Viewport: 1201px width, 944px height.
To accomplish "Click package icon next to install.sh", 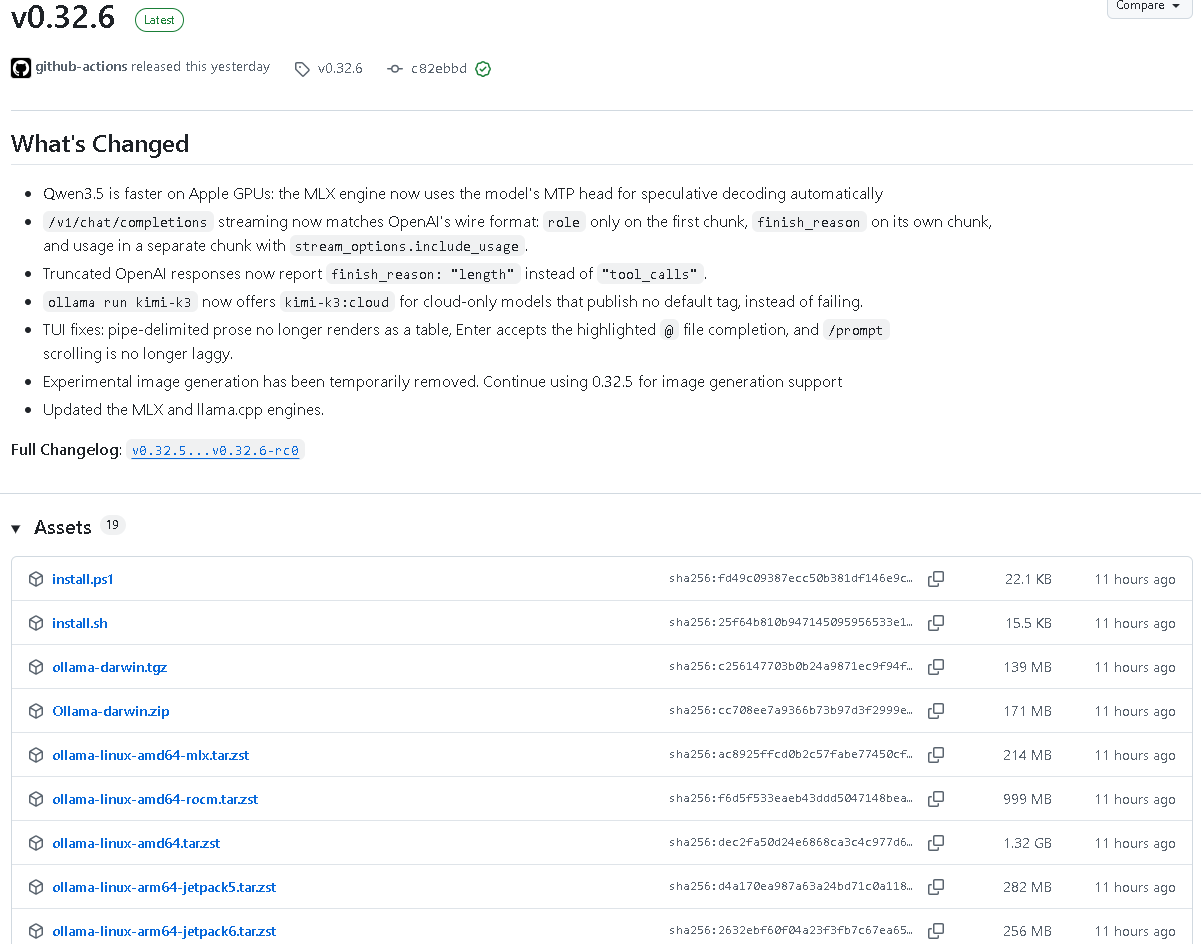I will (x=36, y=623).
